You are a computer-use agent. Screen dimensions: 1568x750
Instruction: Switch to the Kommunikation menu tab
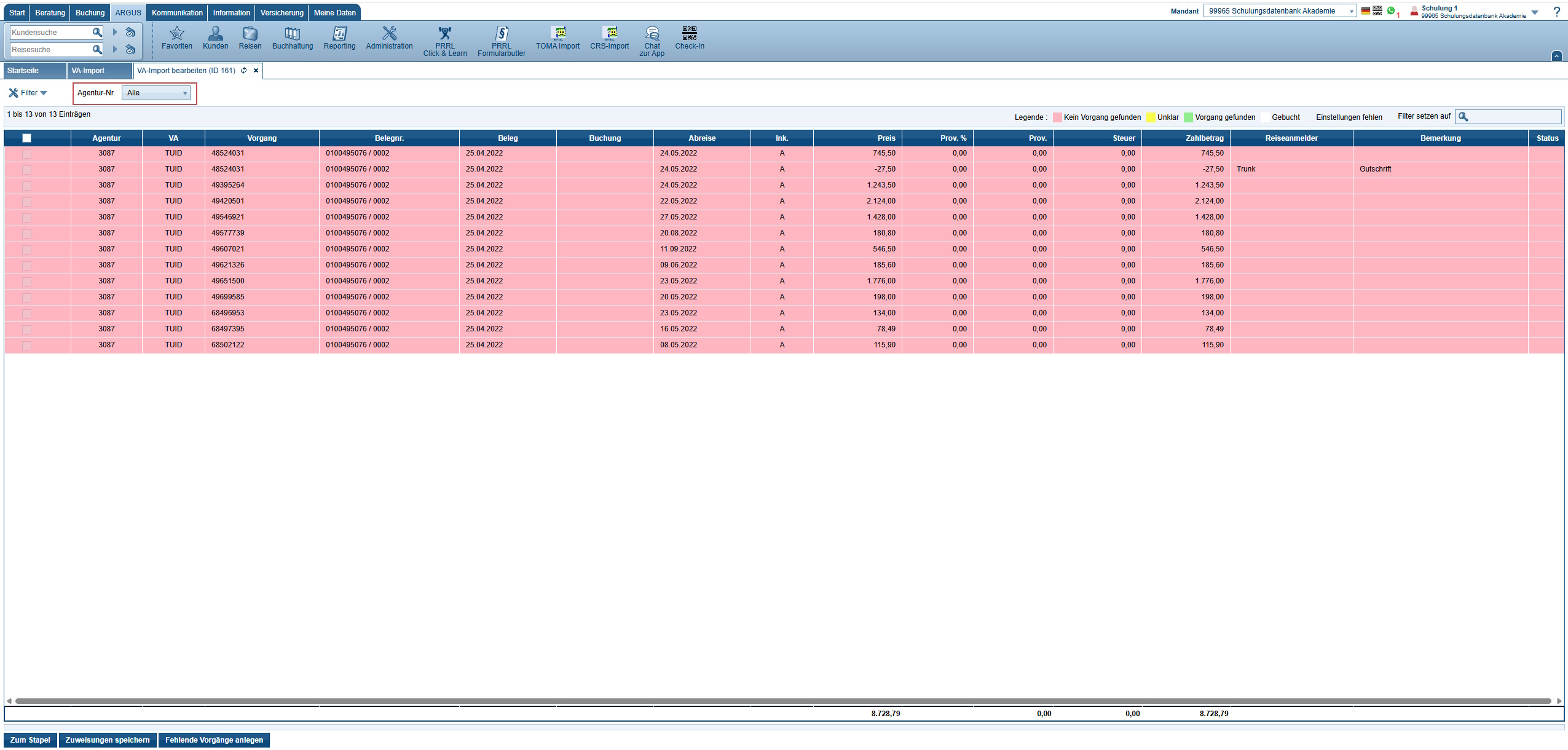[177, 12]
